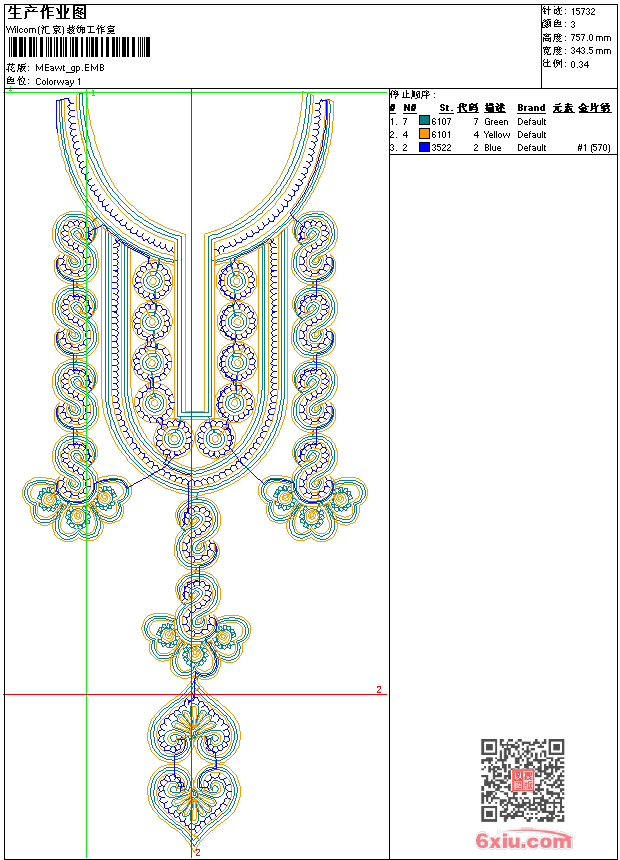The width and height of the screenshot is (620, 860).
Task: Click the orange 6101 color swatch
Action: coord(424,134)
